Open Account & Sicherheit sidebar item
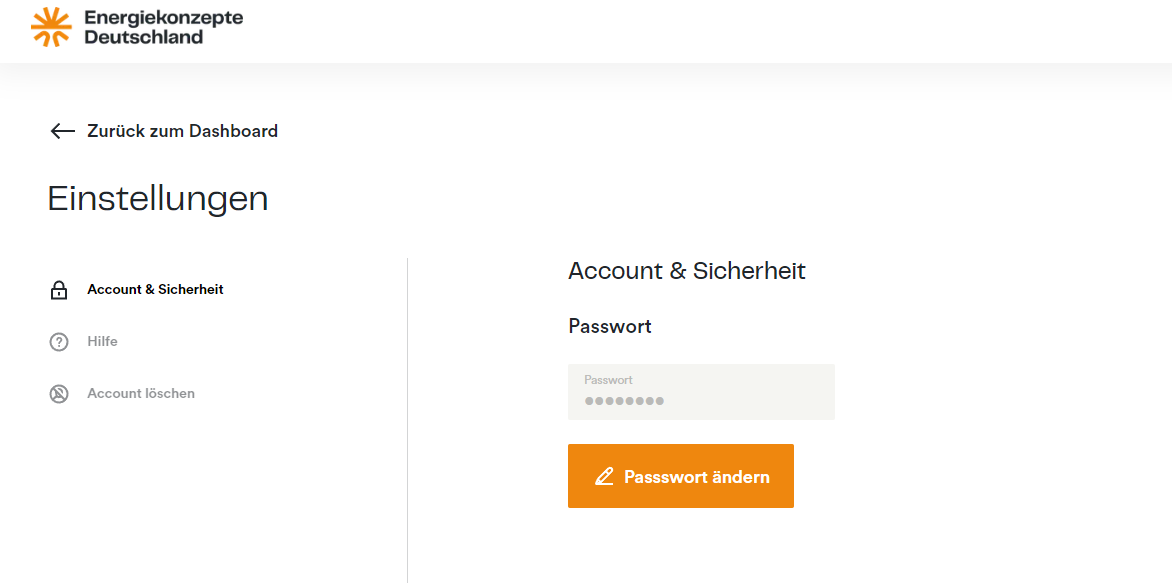Viewport: 1172px width, 583px height. pos(155,289)
